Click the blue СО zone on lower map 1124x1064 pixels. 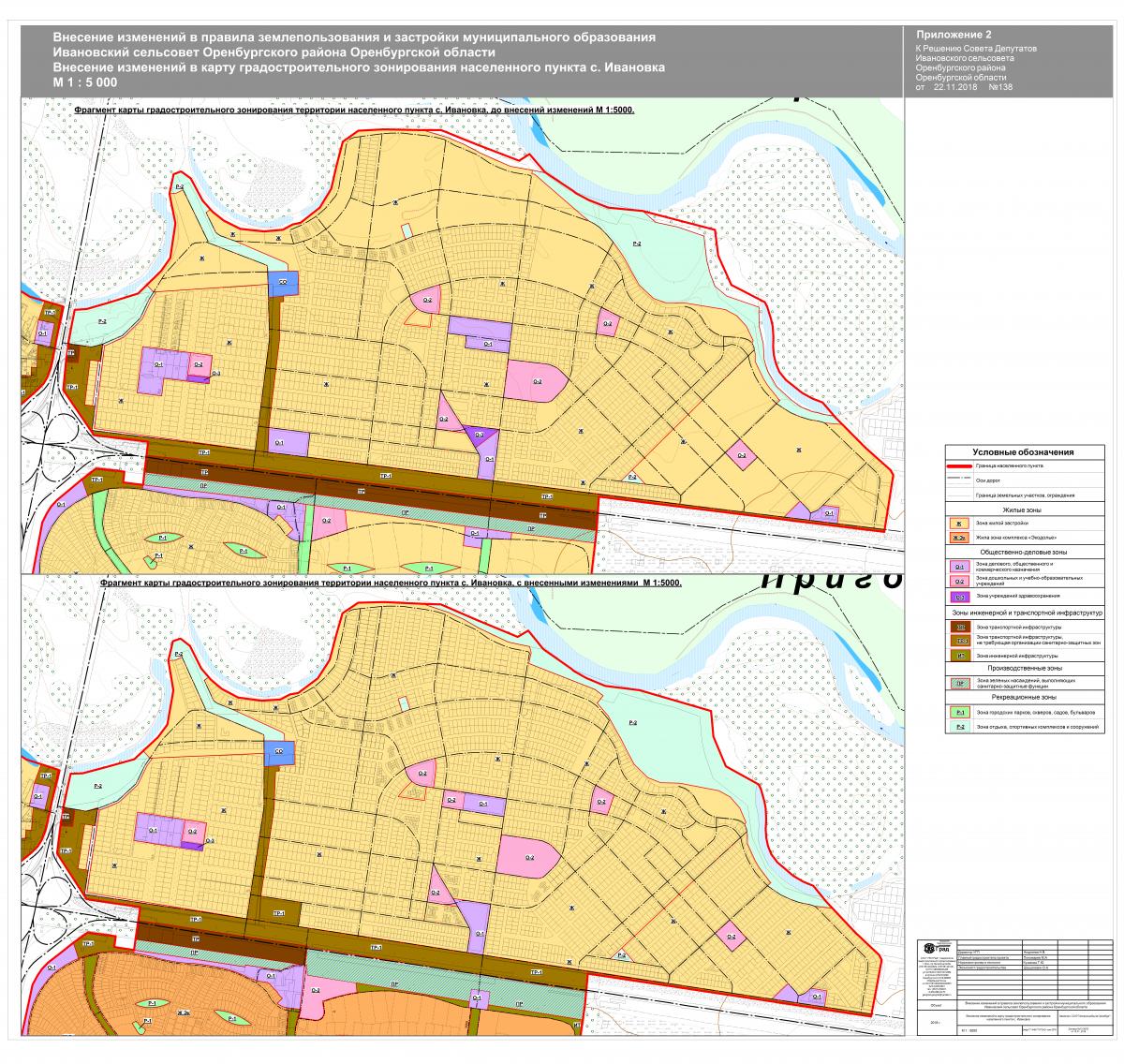coord(280,752)
